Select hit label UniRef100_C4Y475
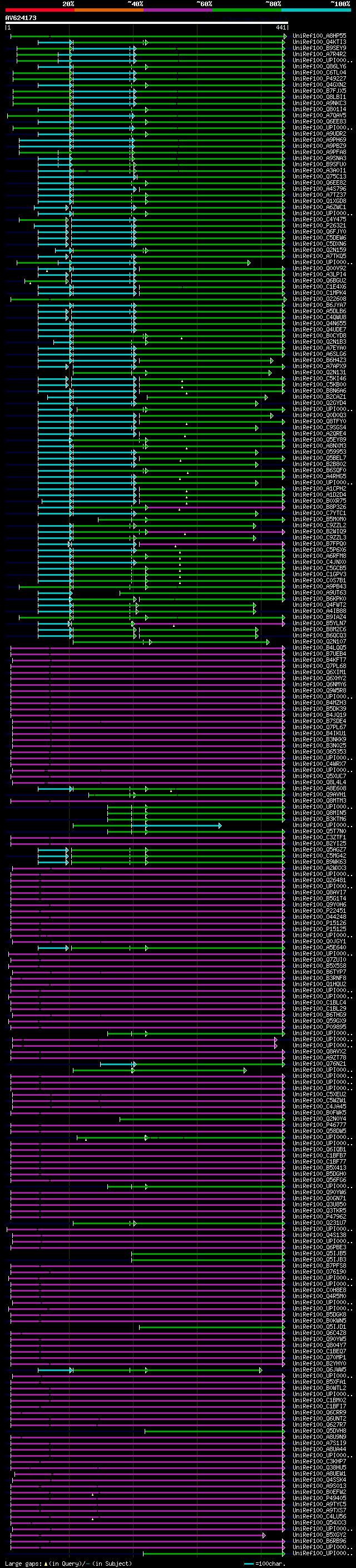This screenshot has height=1568, width=356. 319,219
